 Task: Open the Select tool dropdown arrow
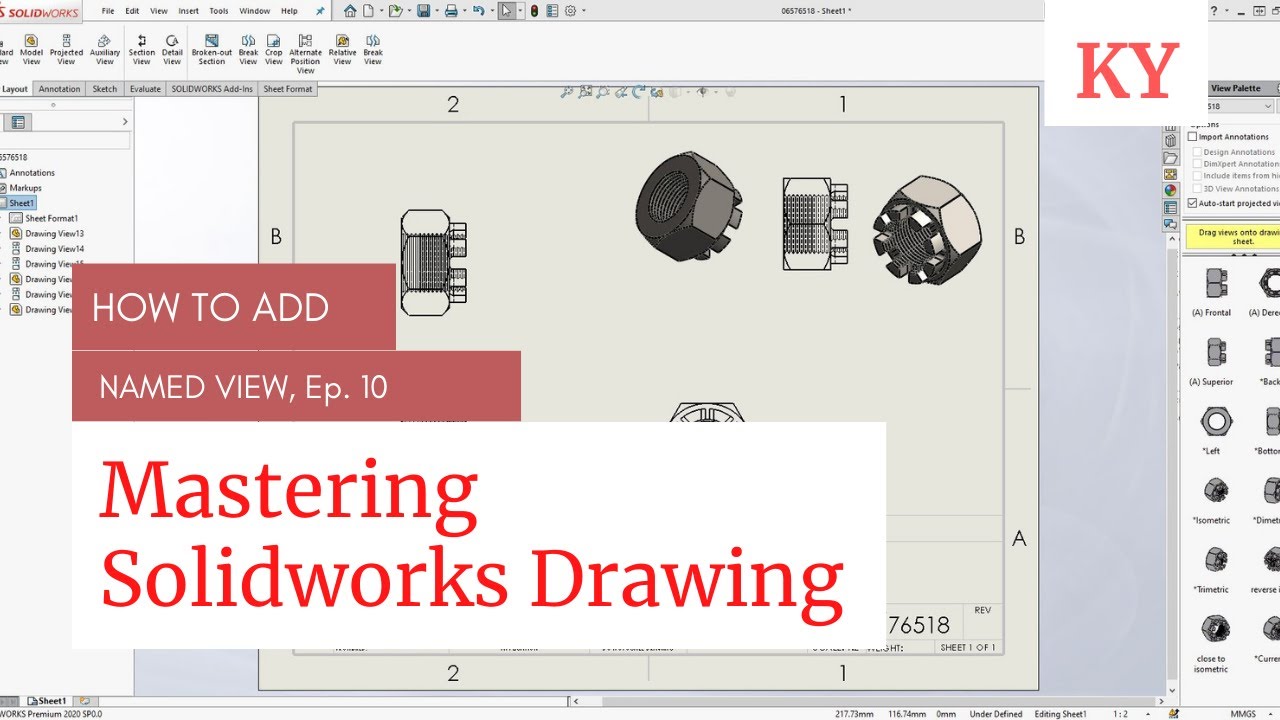pos(518,11)
